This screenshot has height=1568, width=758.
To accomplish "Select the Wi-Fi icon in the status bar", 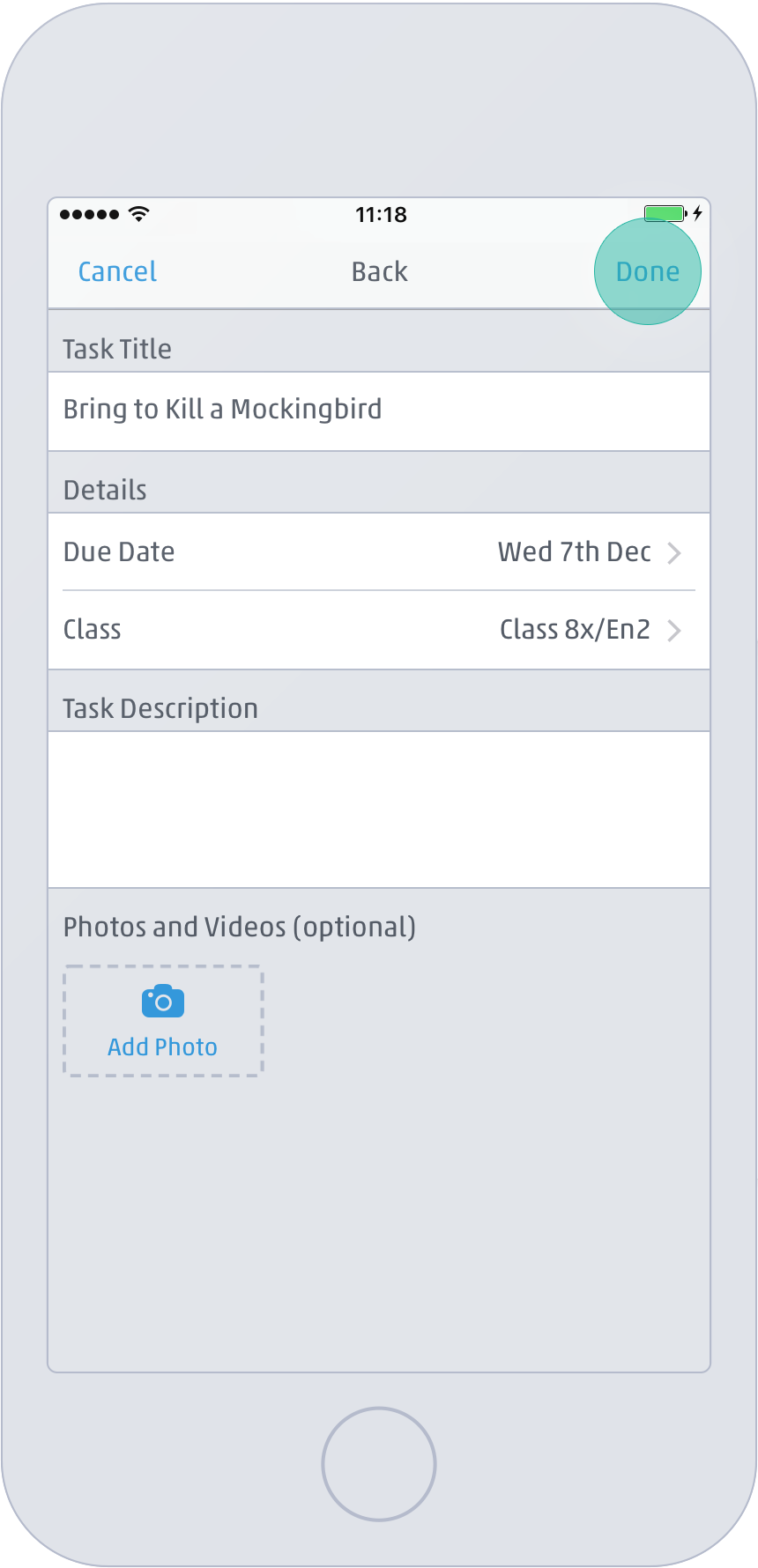I will coord(137,213).
